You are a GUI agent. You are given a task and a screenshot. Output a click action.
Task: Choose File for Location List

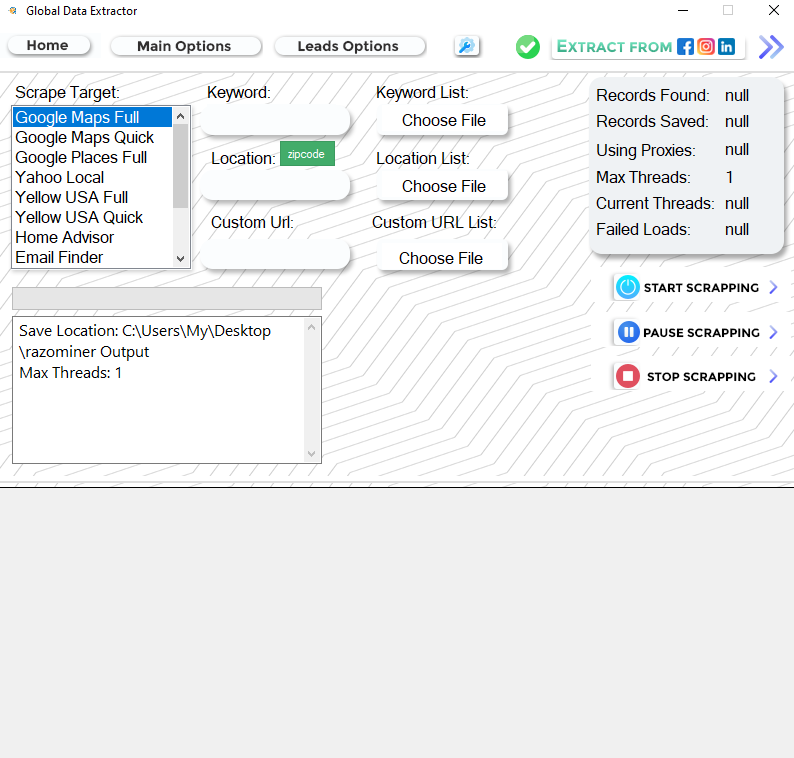(443, 186)
